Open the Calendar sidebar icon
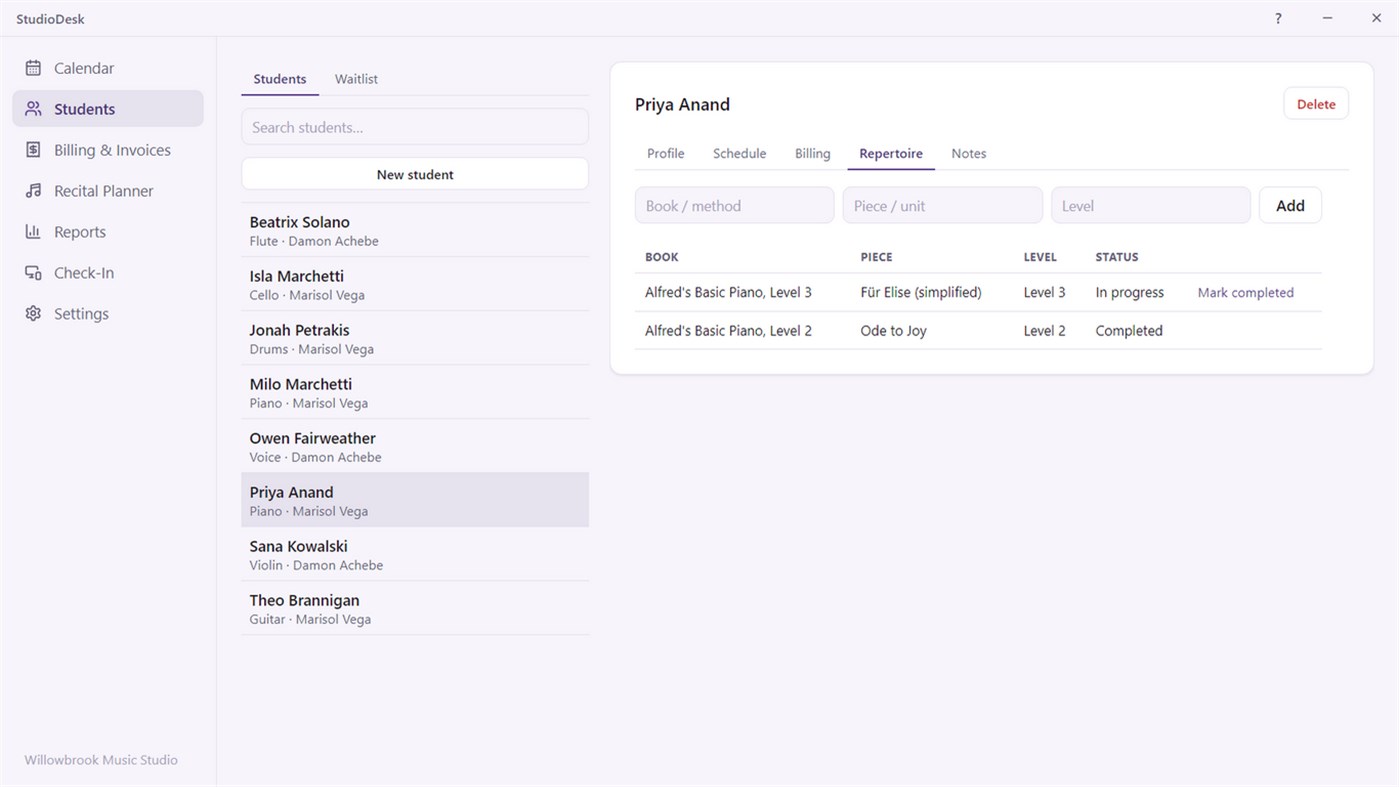1399x787 pixels. [33, 68]
